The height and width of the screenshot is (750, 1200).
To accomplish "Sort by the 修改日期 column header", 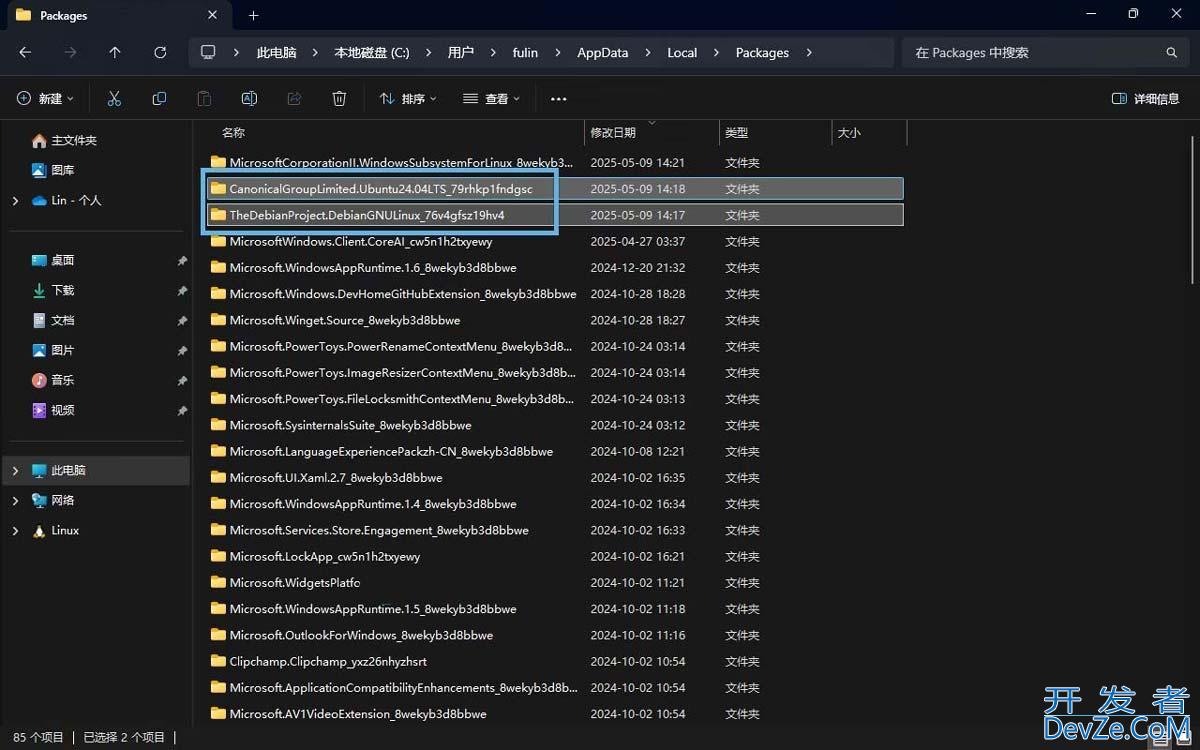I will tap(613, 132).
